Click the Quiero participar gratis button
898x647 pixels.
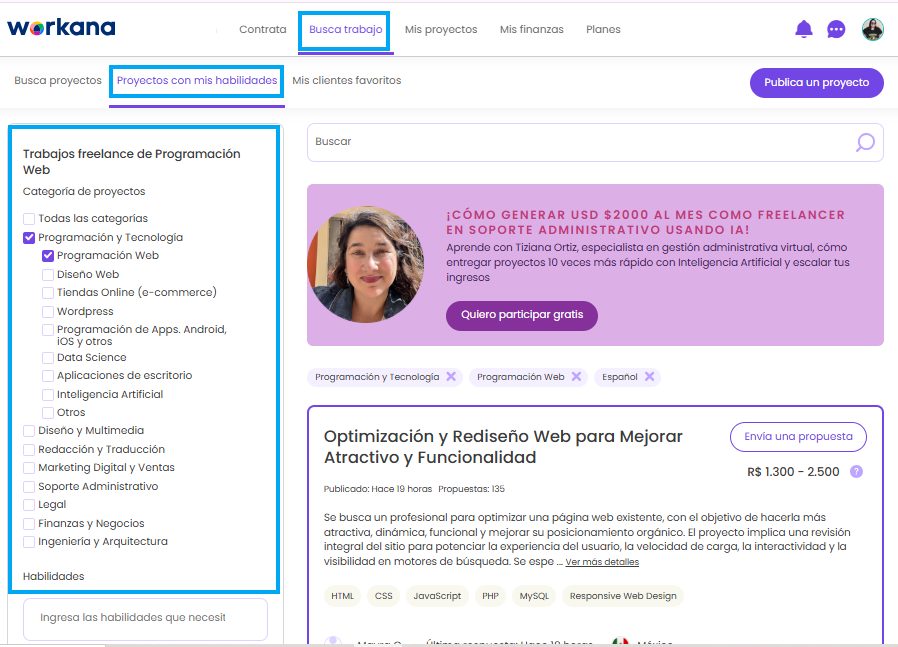(522, 315)
